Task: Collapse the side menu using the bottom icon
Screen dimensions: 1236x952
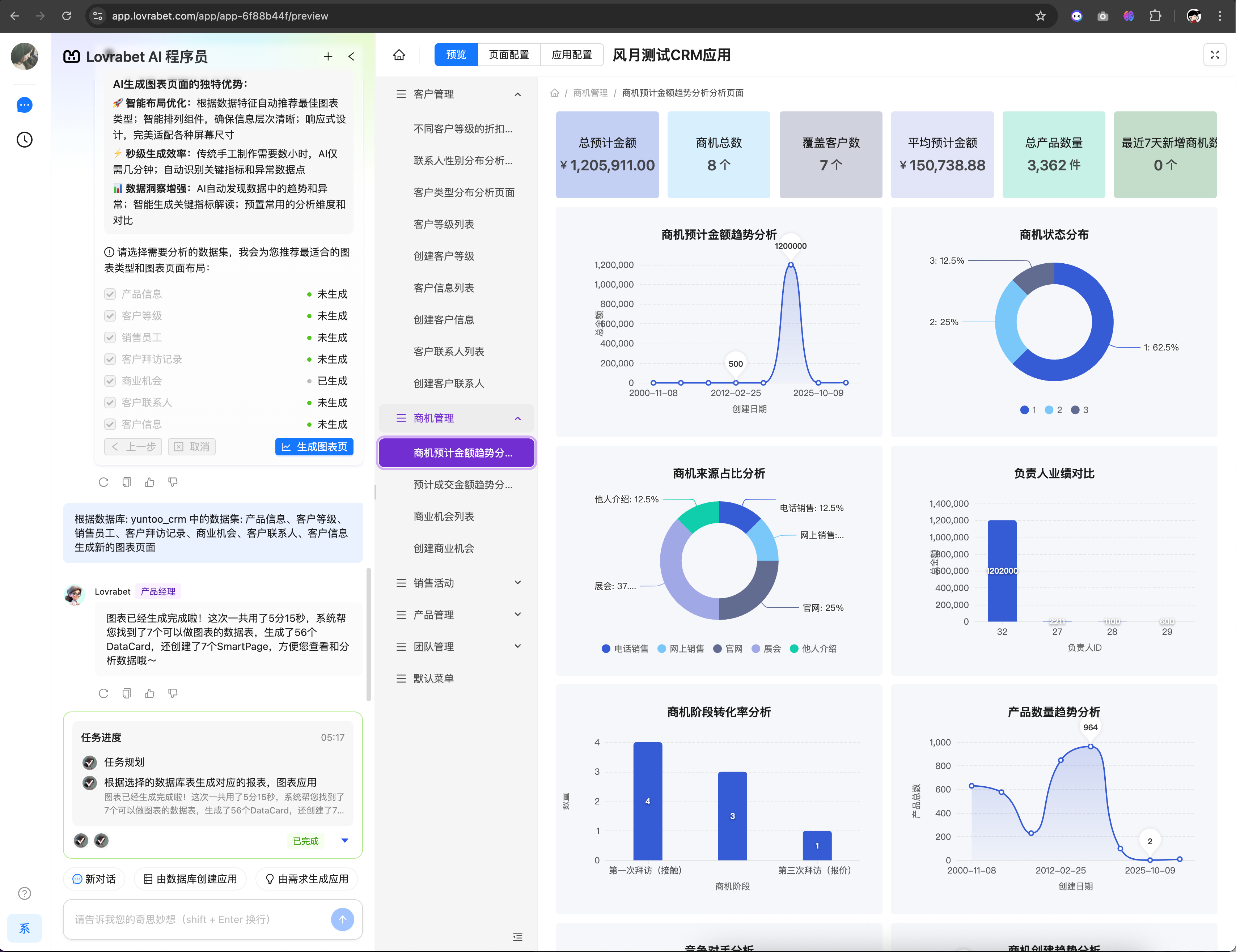Action: tap(517, 937)
